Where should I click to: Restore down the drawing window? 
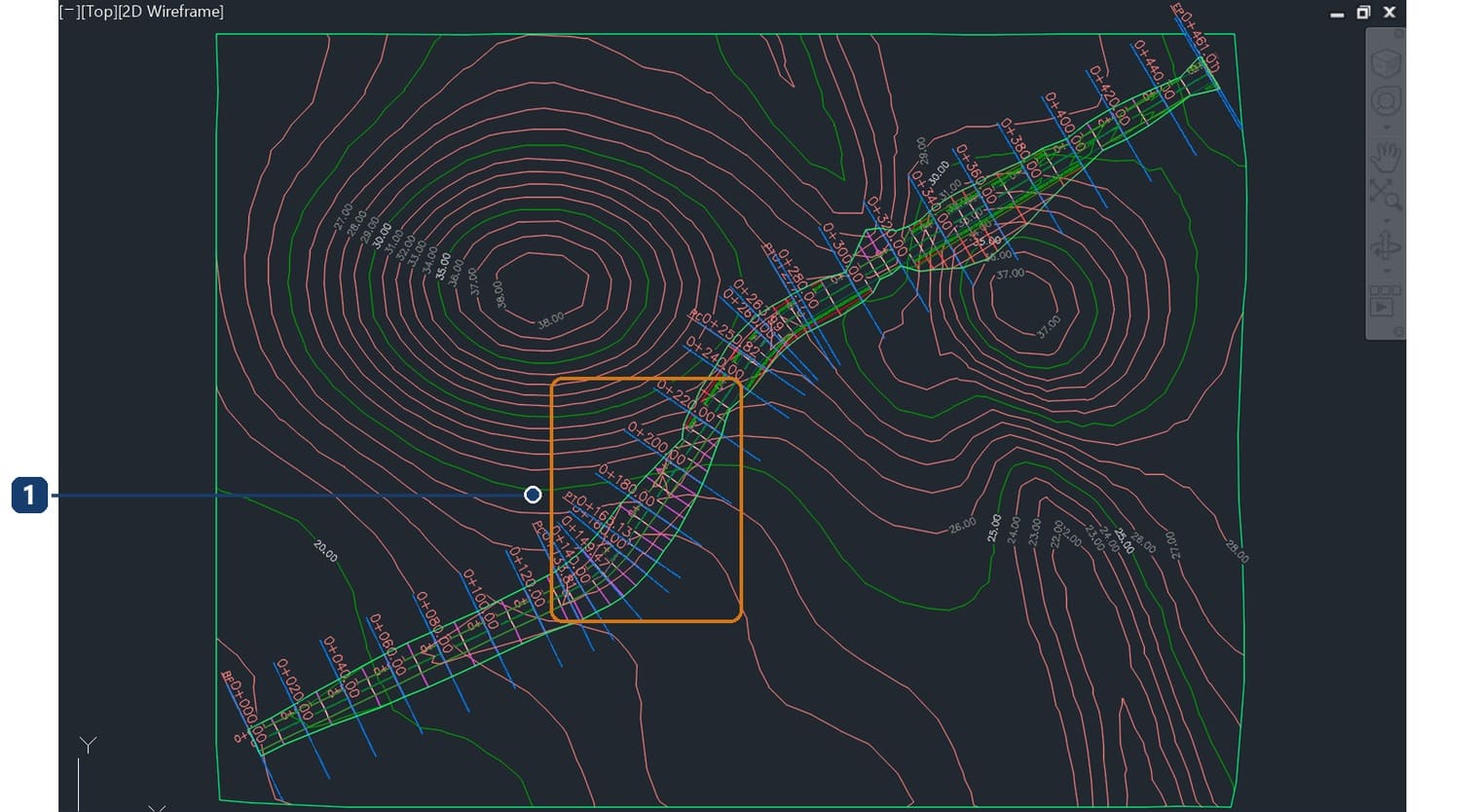click(1363, 13)
